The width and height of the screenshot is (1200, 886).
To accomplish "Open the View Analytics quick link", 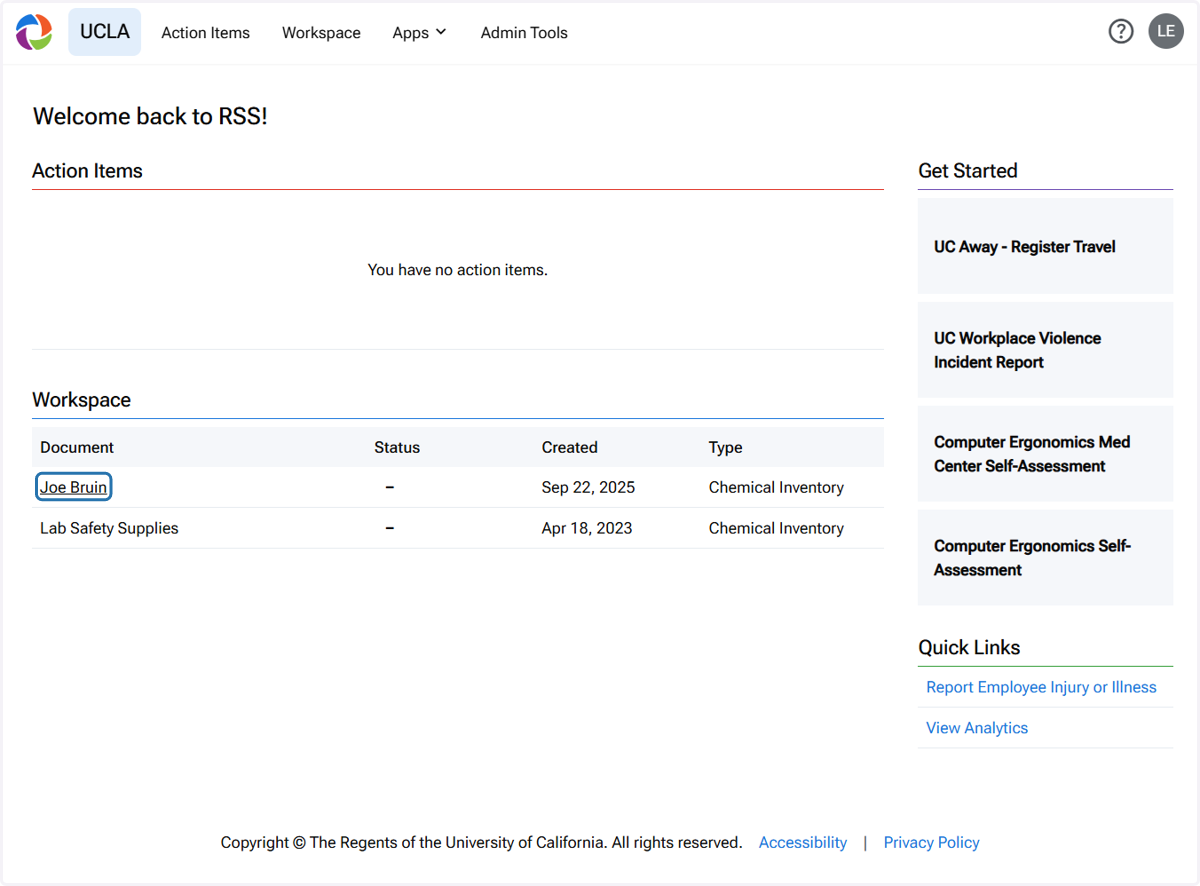I will pyautogui.click(x=977, y=728).
